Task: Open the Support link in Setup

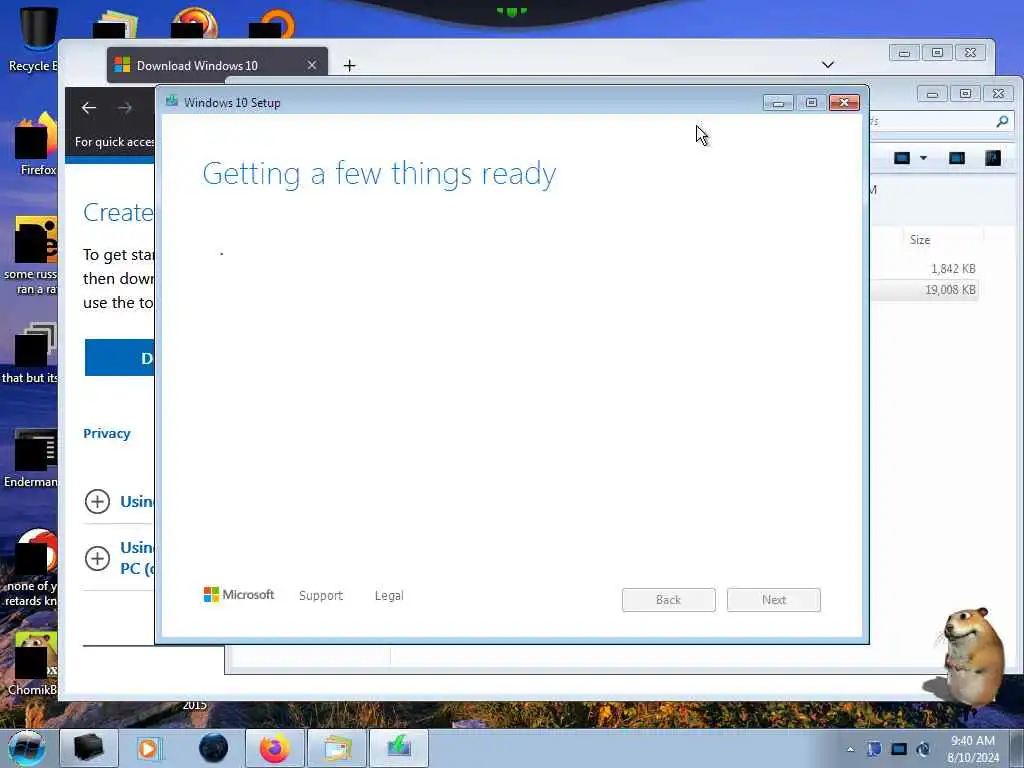Action: tap(321, 596)
